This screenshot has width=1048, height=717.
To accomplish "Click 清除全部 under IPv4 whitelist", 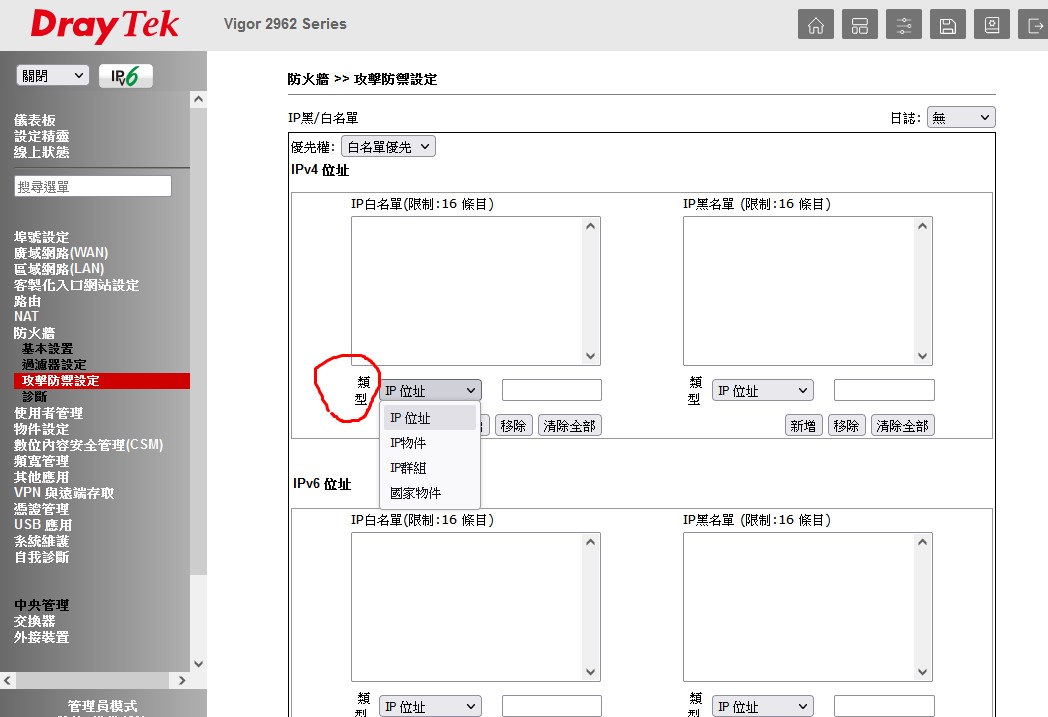I will [569, 426].
